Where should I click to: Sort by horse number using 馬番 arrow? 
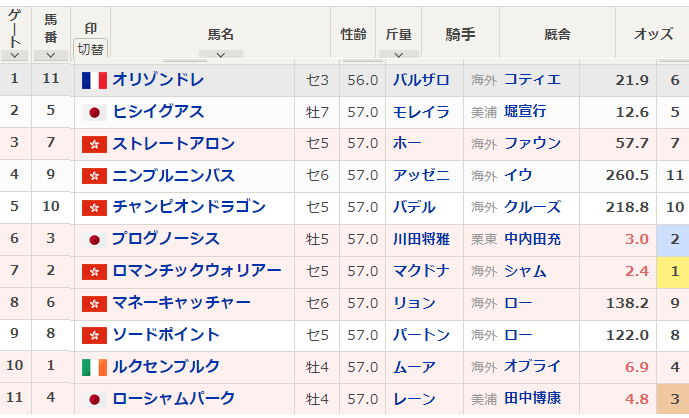51,55
